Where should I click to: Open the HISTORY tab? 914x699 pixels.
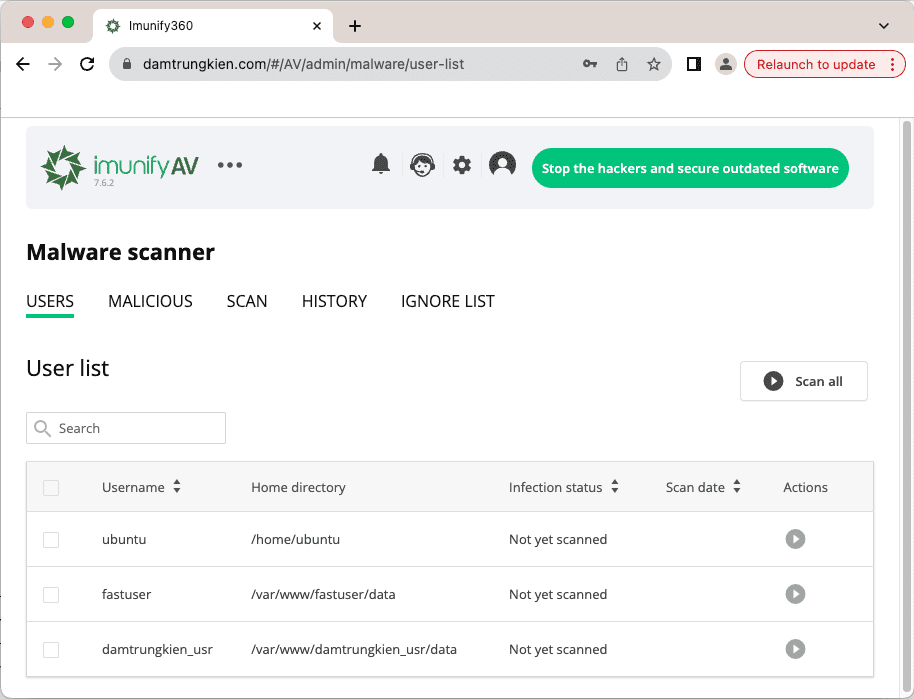click(334, 301)
